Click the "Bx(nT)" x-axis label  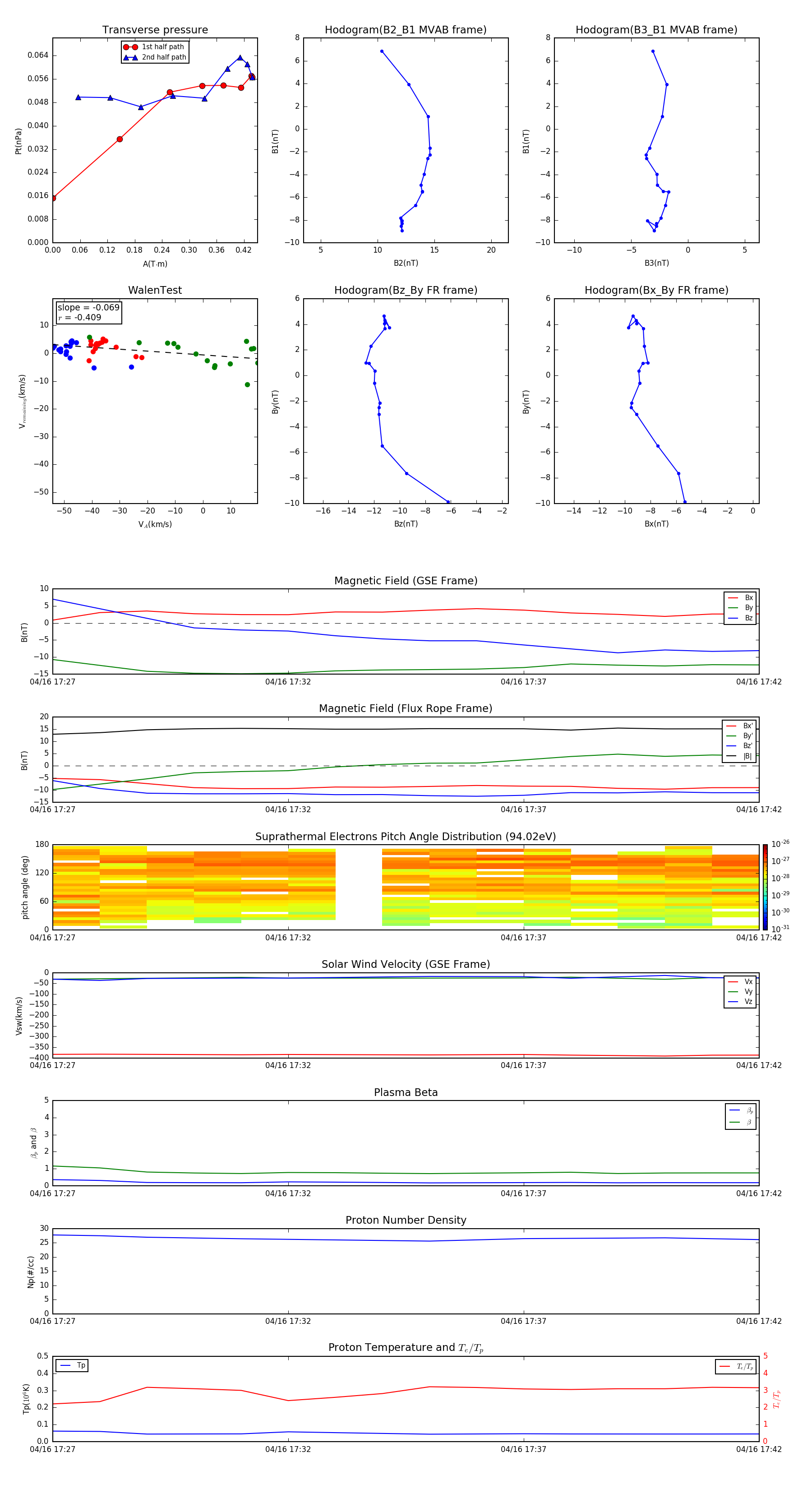click(656, 524)
